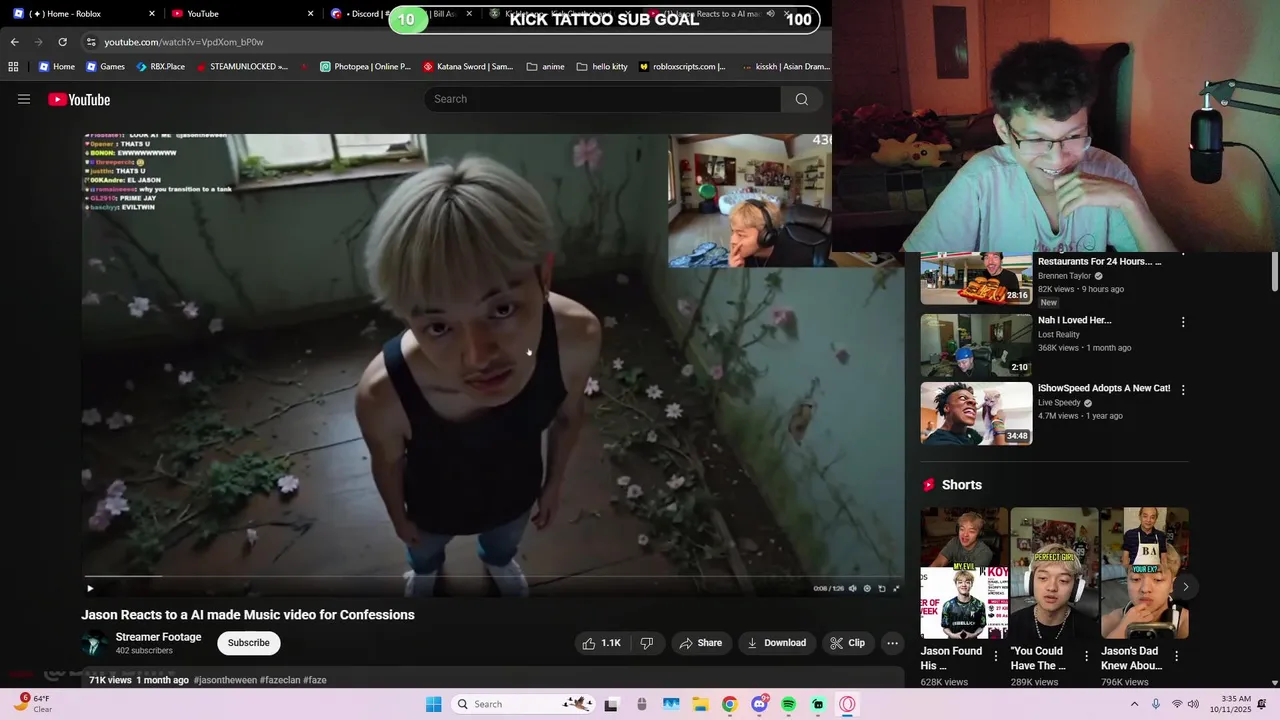Open the Katana Sword bookmark

(468, 67)
